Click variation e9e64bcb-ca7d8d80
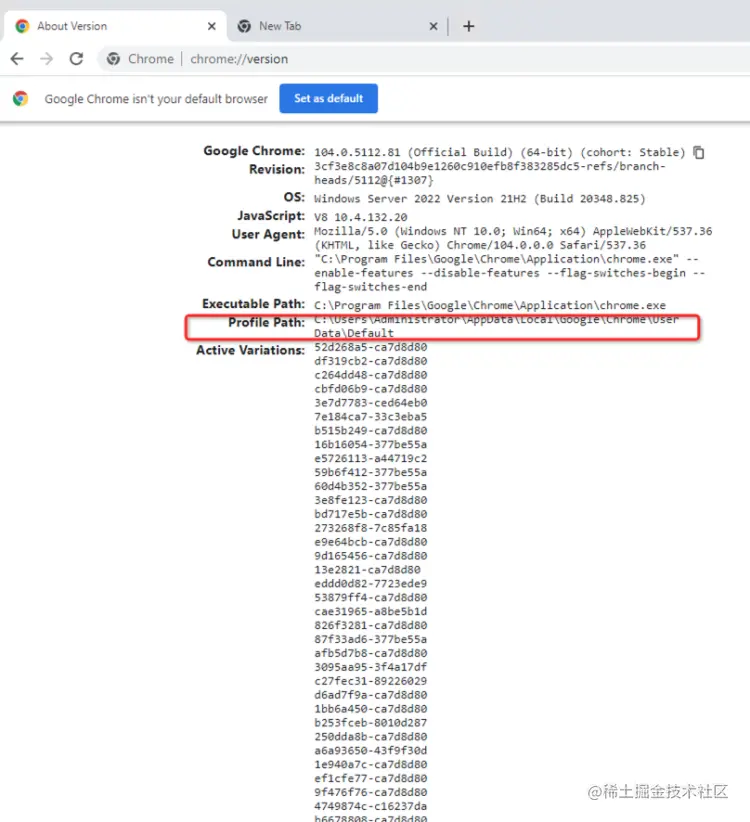Screen dimensions: 750x822 [x=371, y=542]
